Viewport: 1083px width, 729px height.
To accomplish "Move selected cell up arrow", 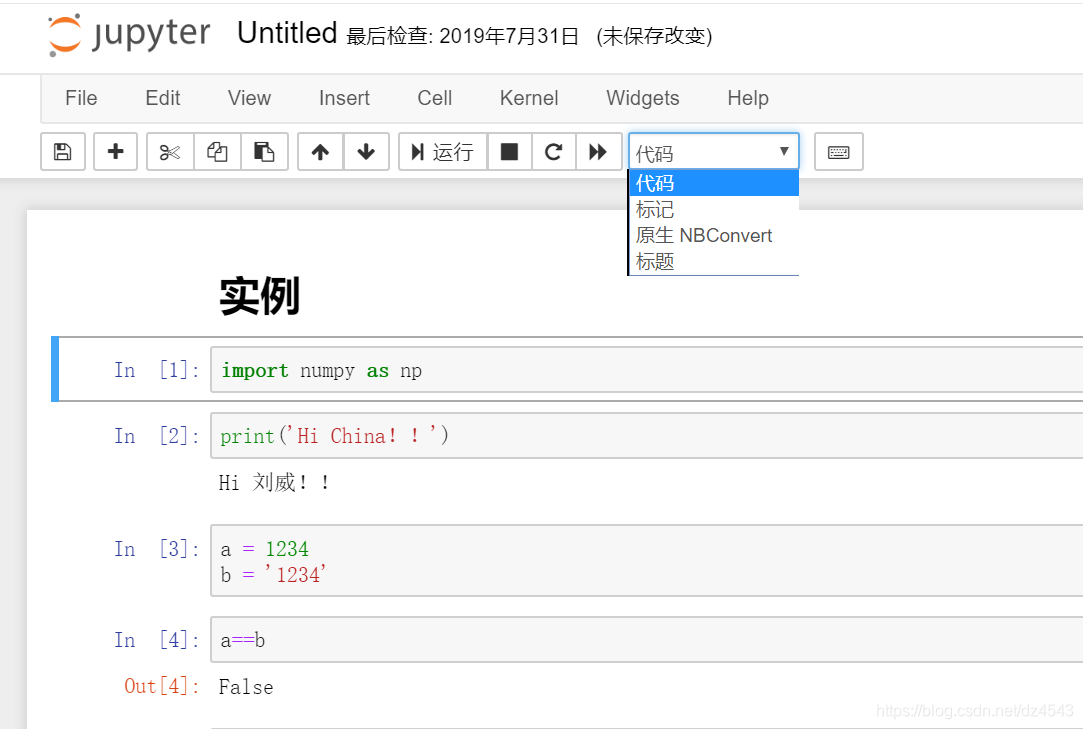I will pos(320,151).
